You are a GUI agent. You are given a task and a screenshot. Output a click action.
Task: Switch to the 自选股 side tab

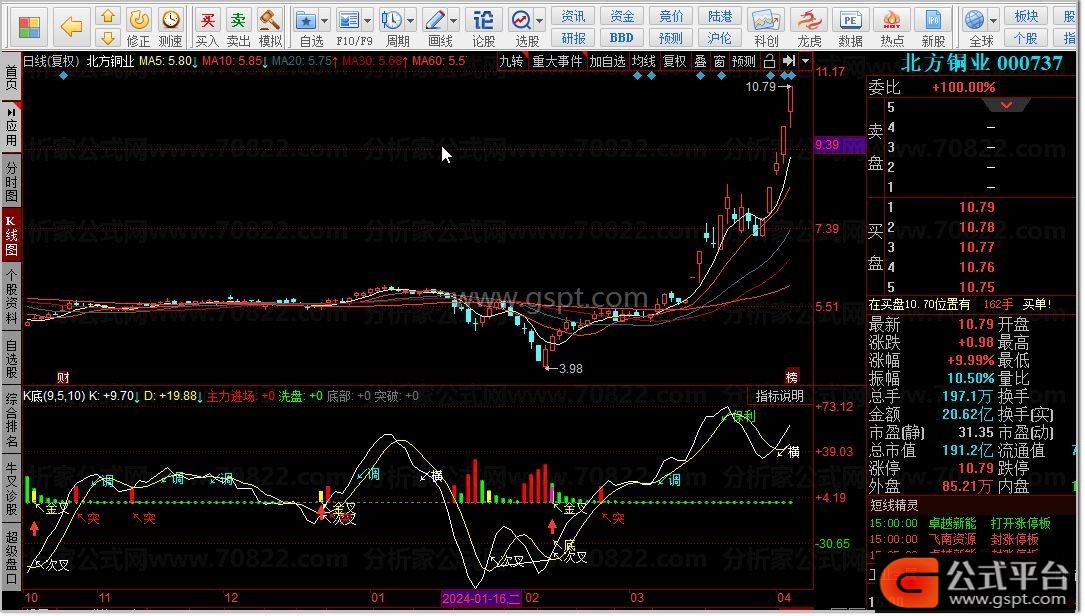coord(11,359)
